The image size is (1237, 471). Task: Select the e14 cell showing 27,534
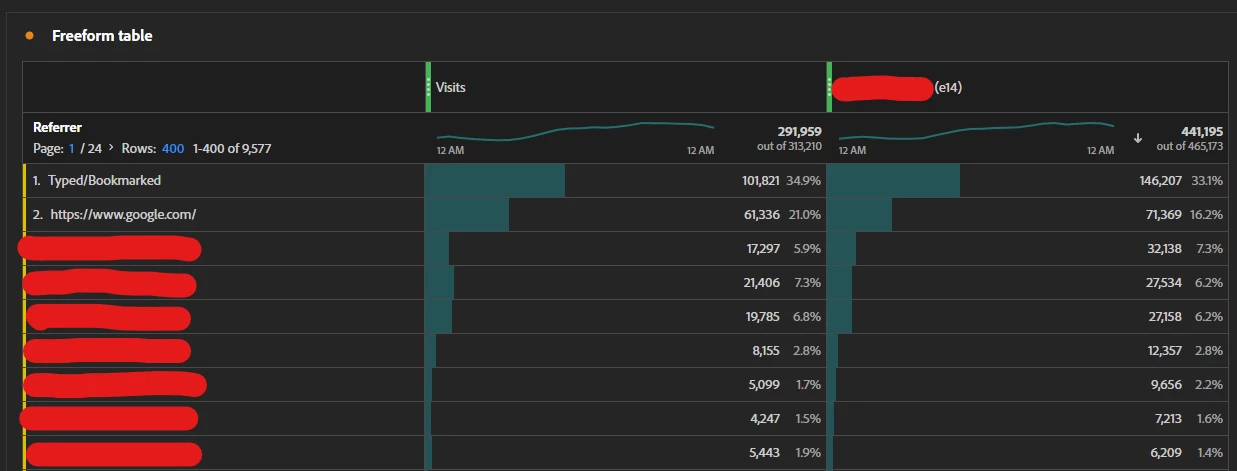[x=1027, y=283]
